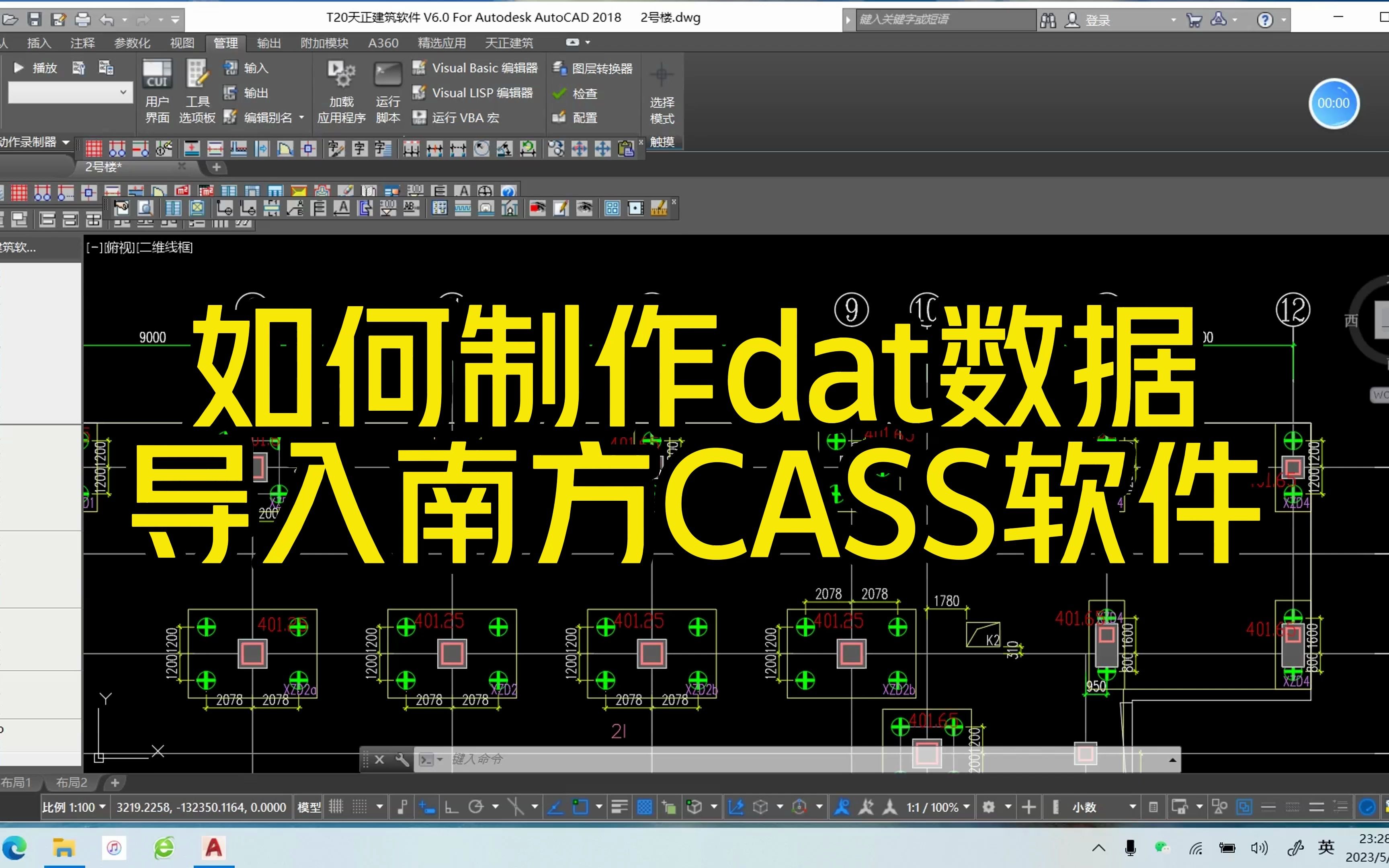Save the drawing with the save icon

(35, 19)
